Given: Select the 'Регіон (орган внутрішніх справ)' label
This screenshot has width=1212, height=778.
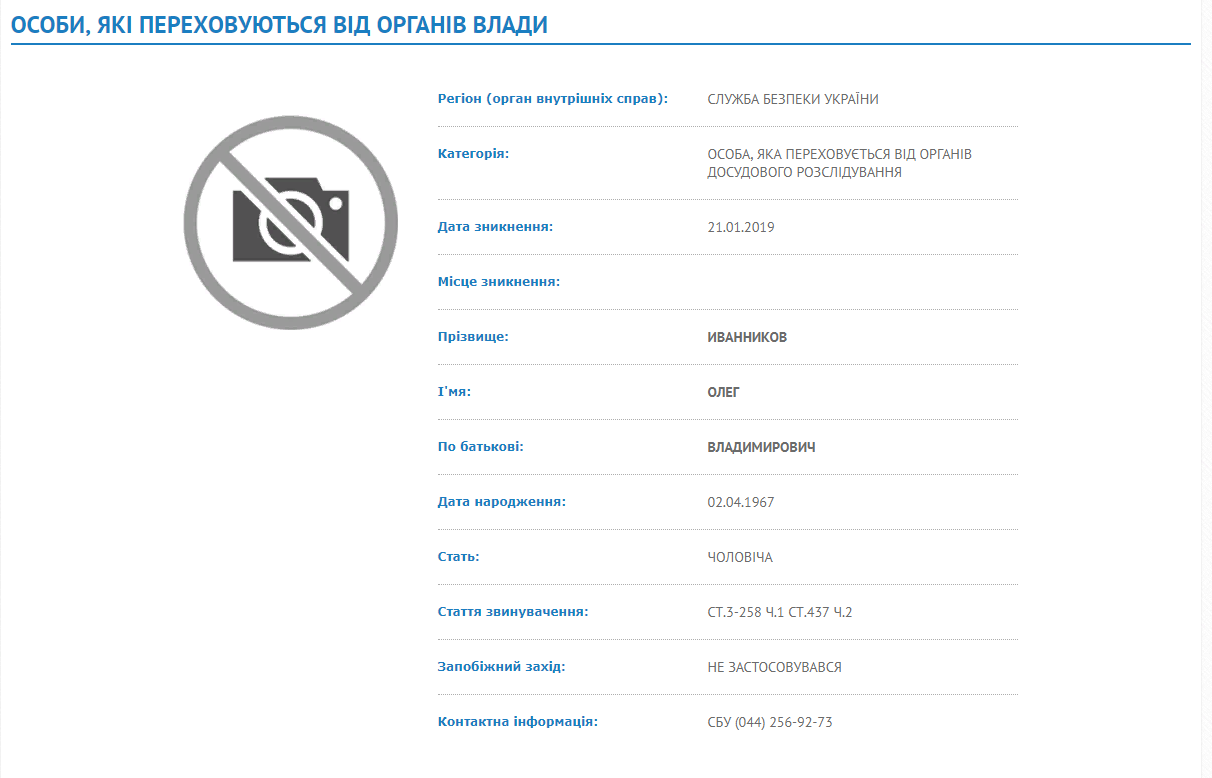Looking at the screenshot, I should 552,99.
